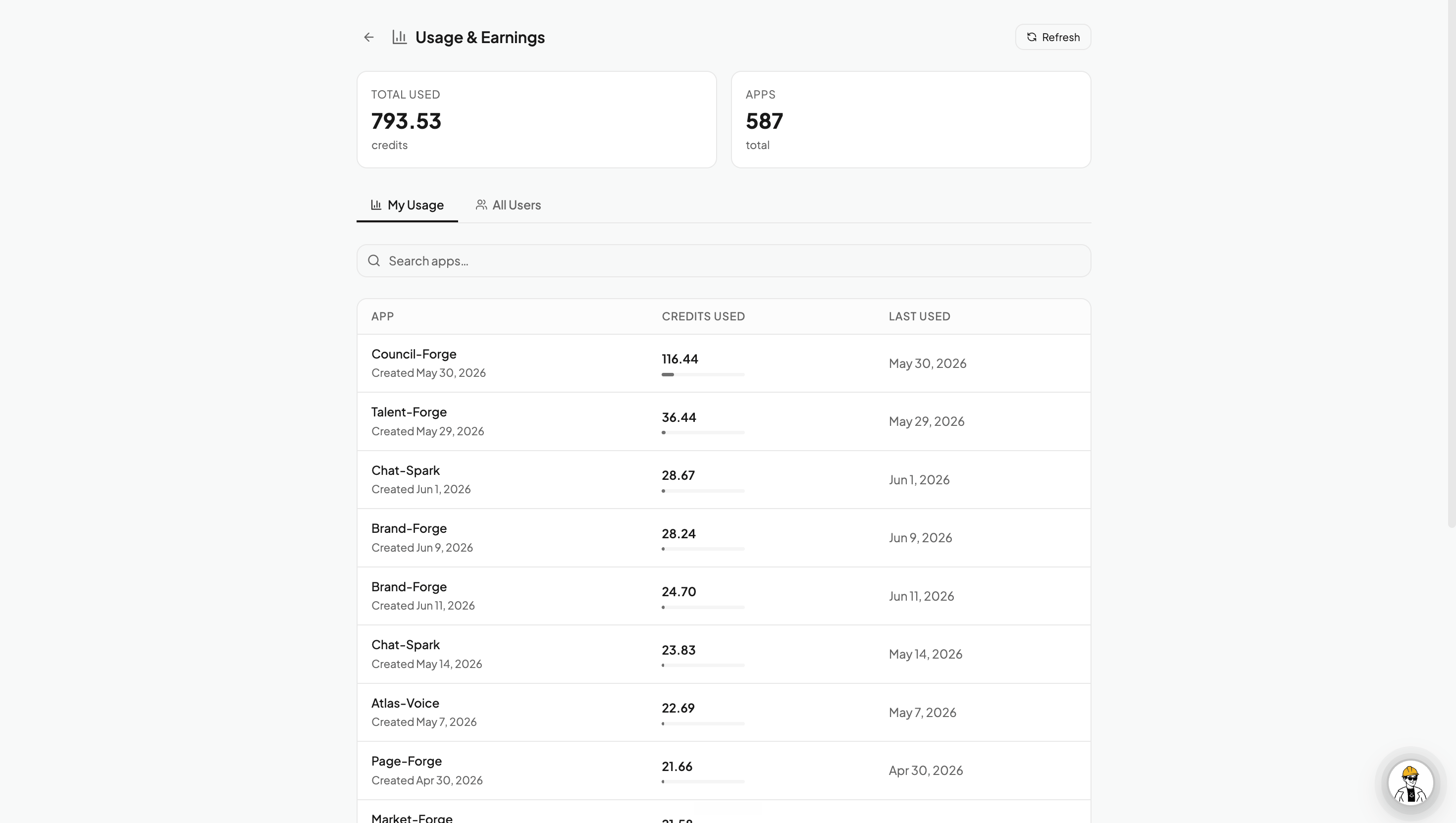Click the APPS card label
The image size is (1456, 823).
[760, 95]
